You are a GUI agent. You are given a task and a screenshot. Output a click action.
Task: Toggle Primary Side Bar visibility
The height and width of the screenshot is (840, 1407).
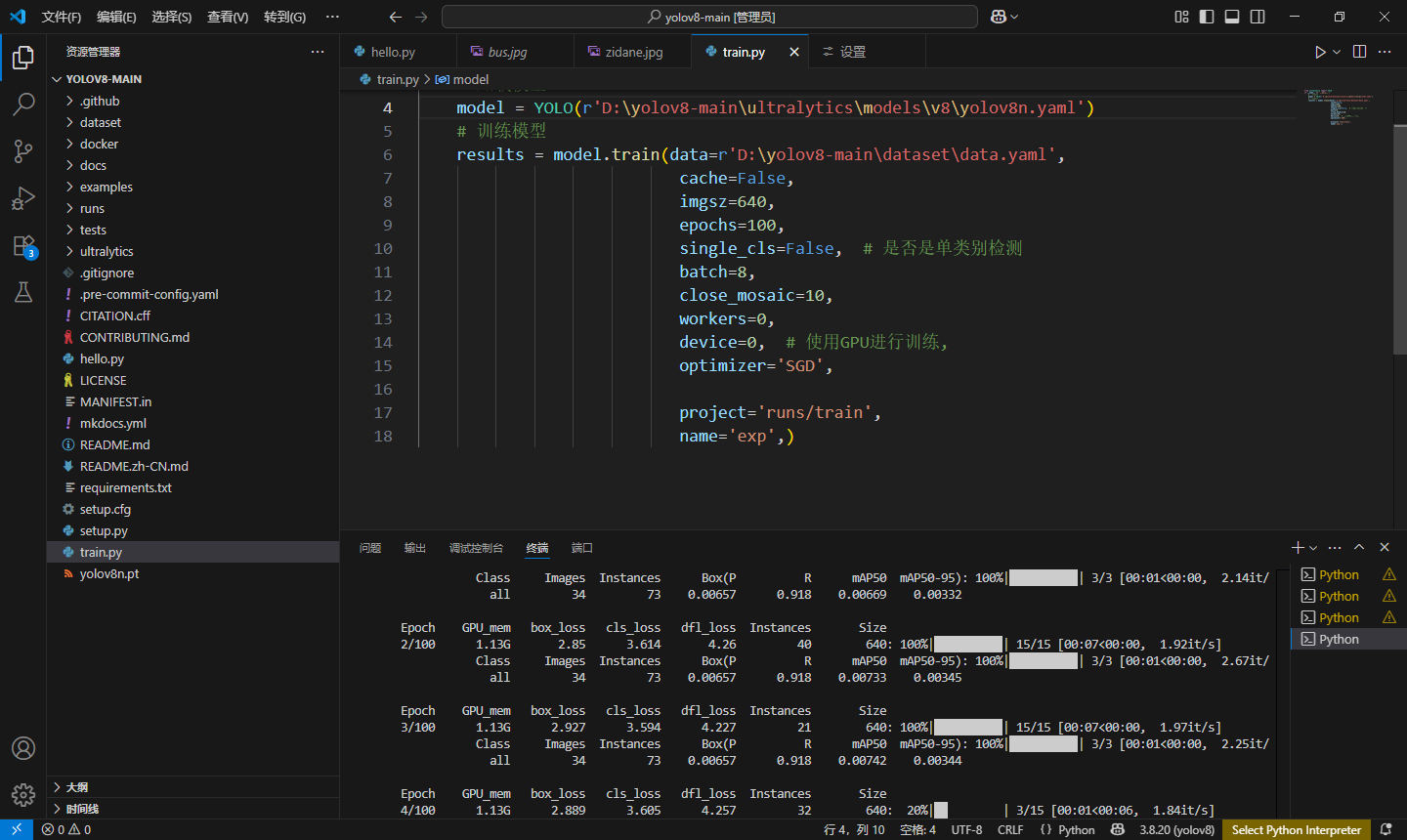1207,17
